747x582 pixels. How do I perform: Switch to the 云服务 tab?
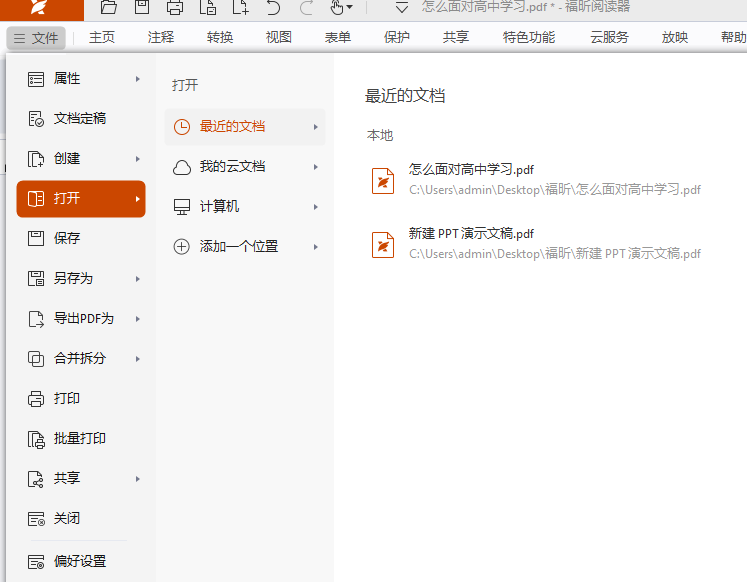coord(609,37)
